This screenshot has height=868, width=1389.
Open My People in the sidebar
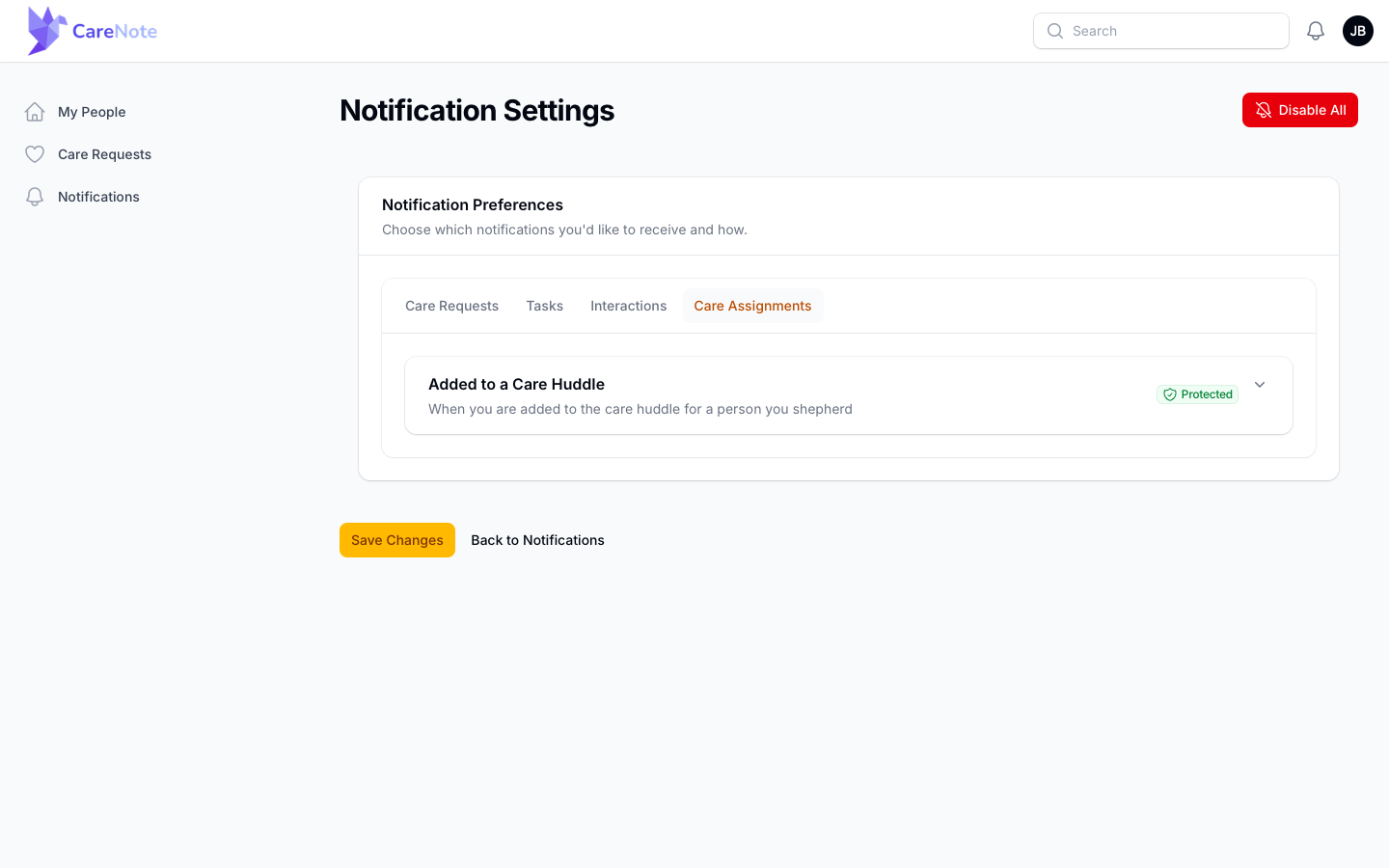92,112
